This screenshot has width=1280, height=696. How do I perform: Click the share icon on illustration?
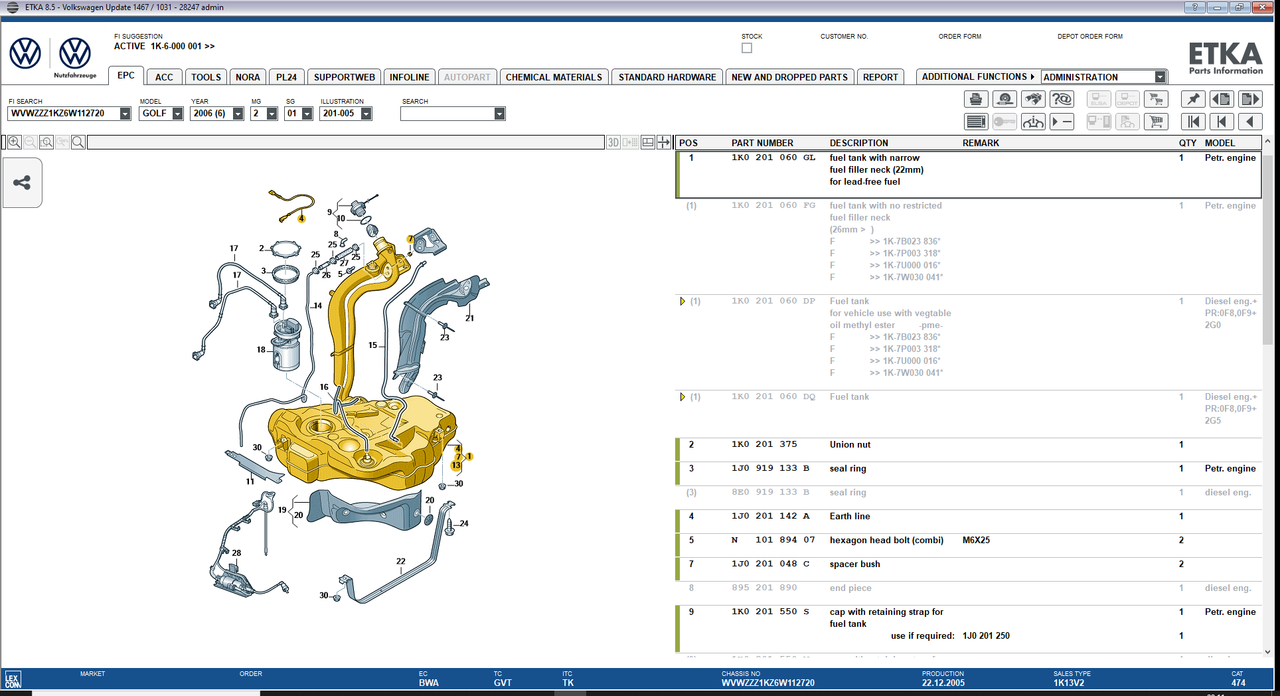[x=22, y=183]
